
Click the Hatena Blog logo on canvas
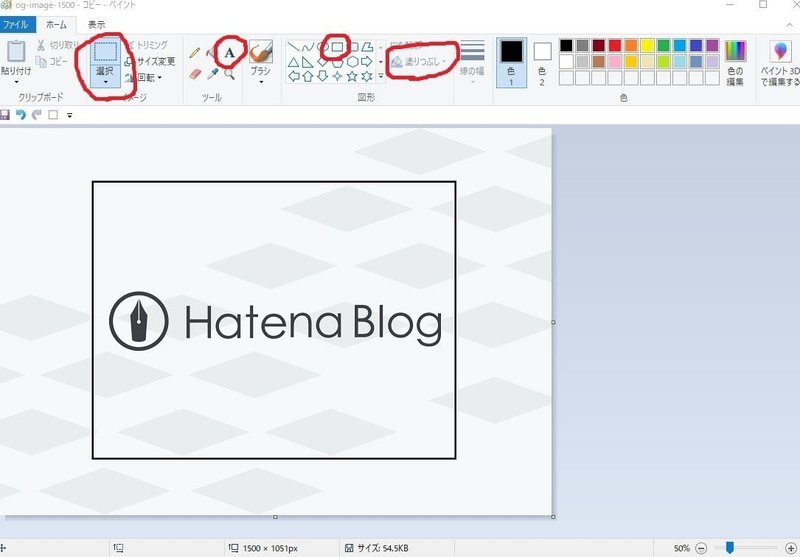click(x=276, y=321)
